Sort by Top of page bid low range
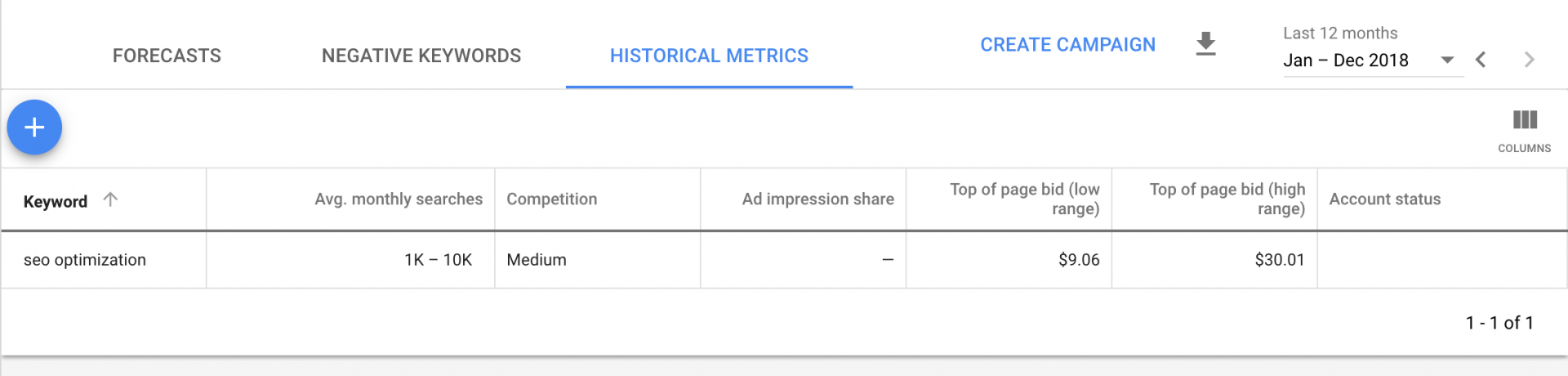The width and height of the screenshot is (1568, 376). pos(1024,199)
